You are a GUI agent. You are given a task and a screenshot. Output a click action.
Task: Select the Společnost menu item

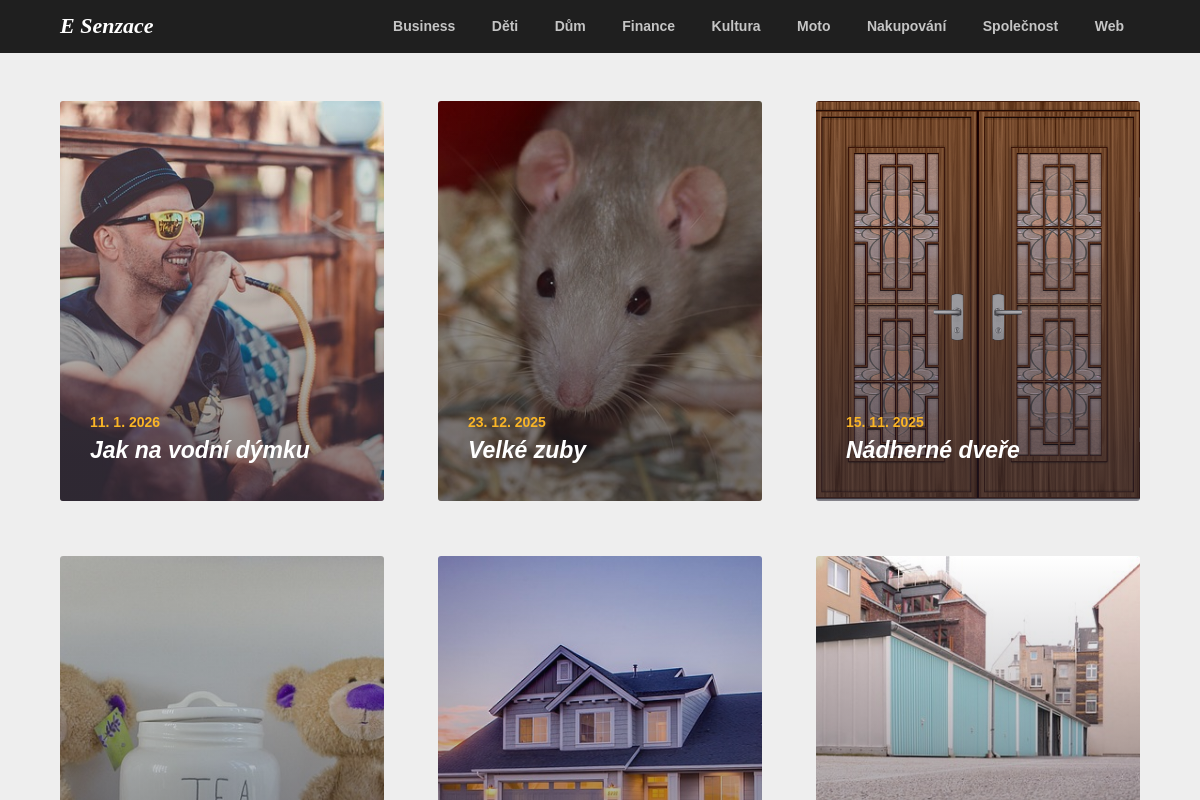(1020, 26)
